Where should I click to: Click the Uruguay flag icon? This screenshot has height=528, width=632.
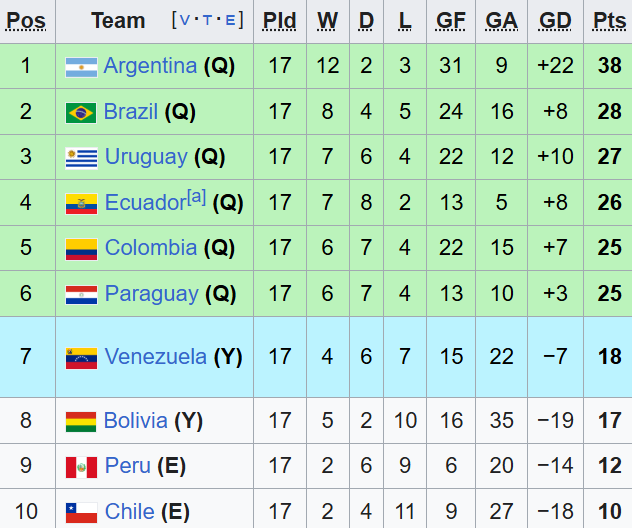pos(81,157)
